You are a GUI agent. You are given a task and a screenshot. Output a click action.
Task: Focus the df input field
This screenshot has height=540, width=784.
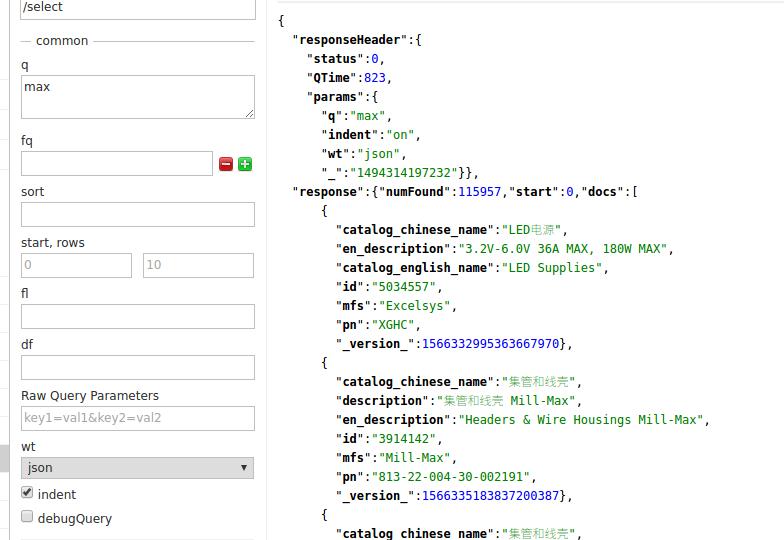click(138, 368)
